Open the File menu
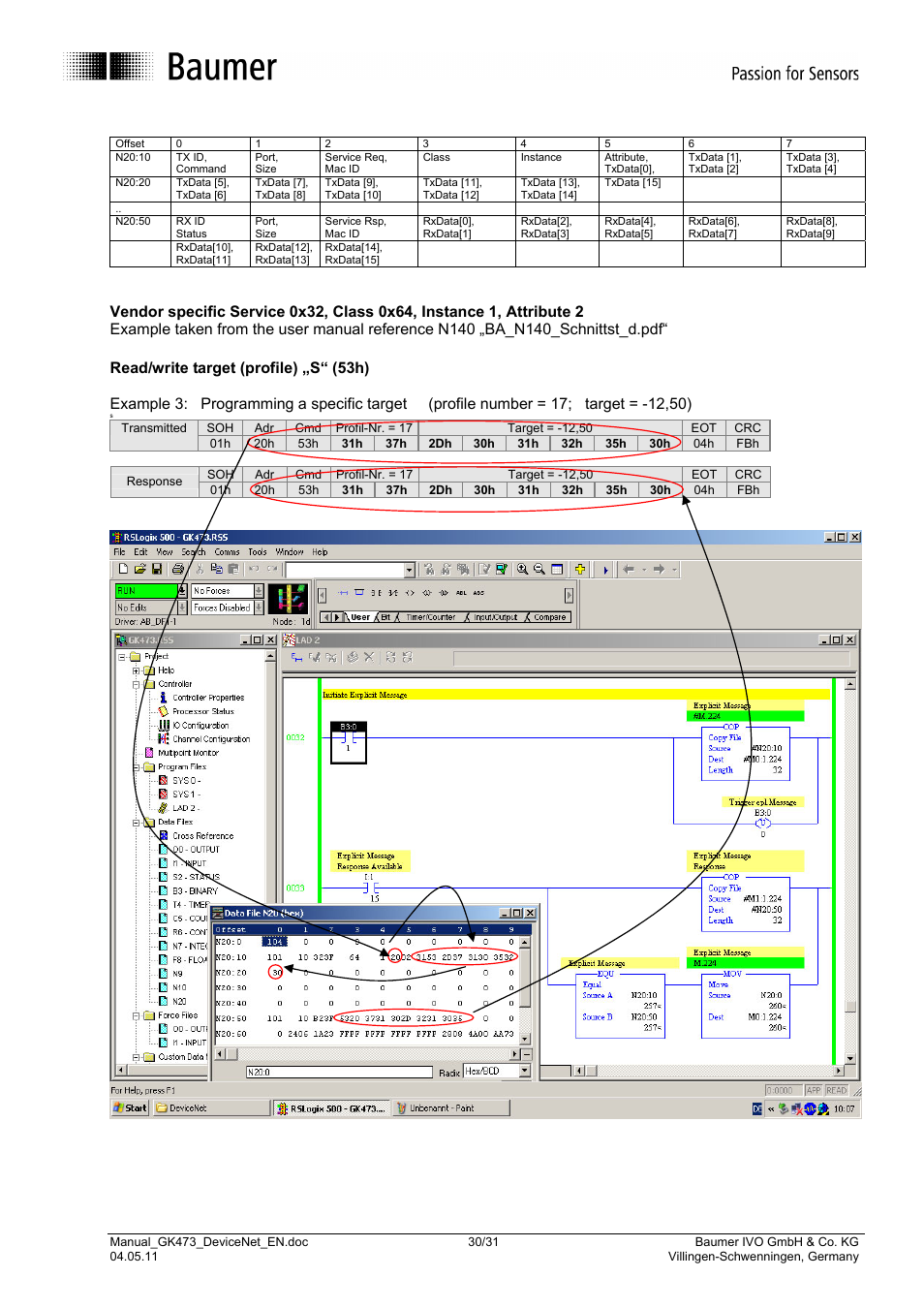 point(119,552)
